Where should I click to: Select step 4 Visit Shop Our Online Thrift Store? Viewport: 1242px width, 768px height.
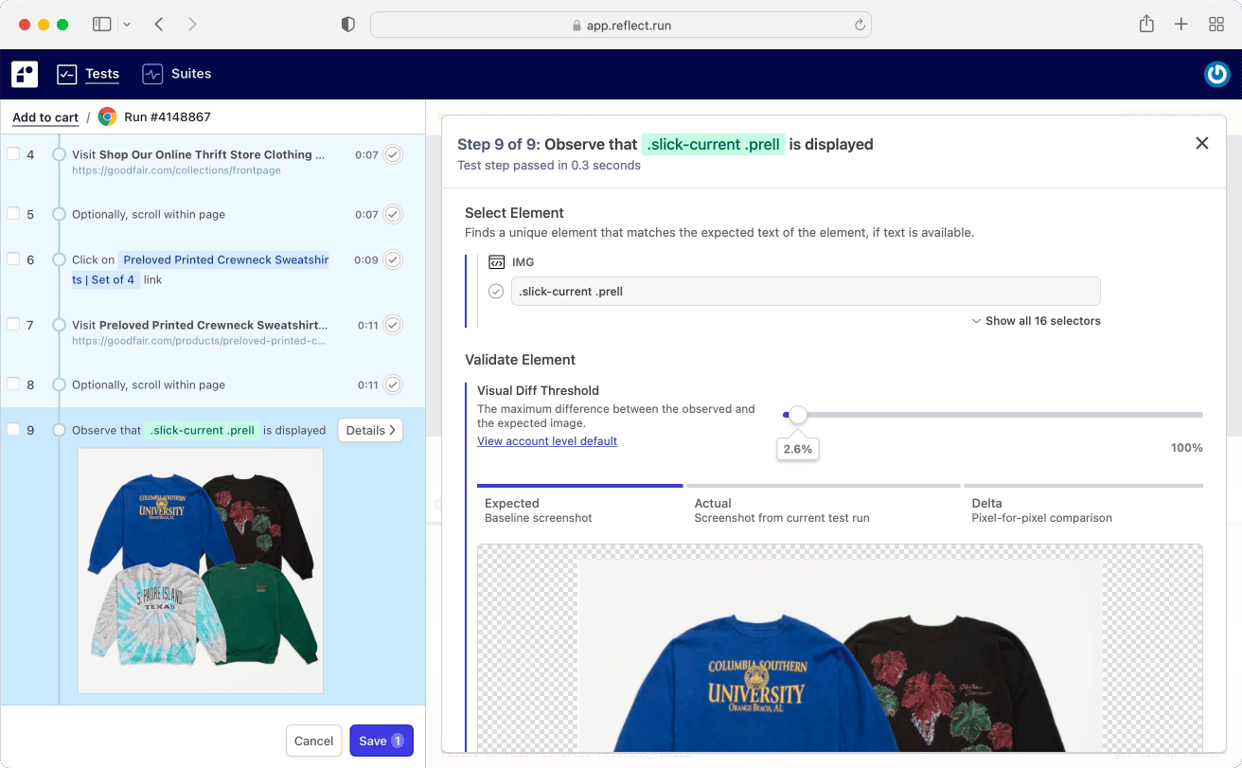pyautogui.click(x=198, y=155)
